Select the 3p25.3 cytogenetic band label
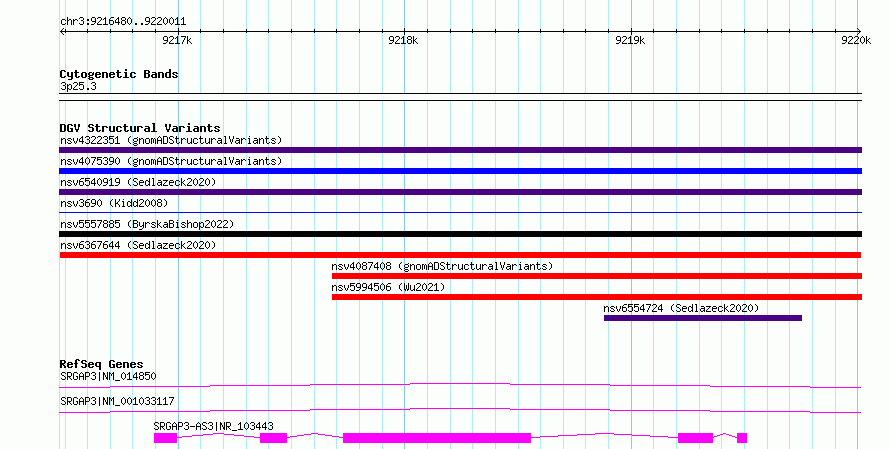This screenshot has width=890, height=449. point(78,86)
